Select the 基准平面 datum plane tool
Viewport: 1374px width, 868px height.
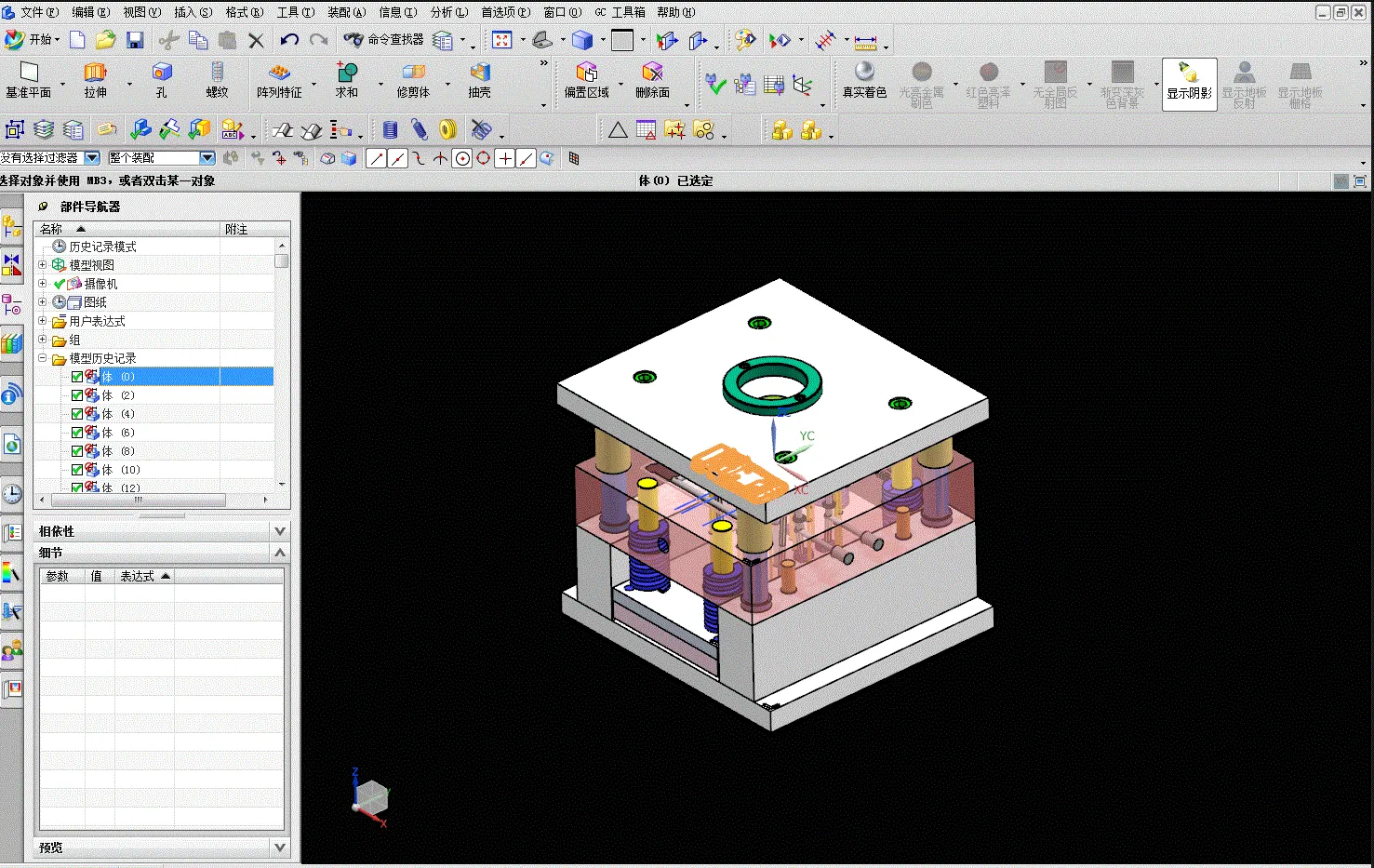tap(29, 81)
